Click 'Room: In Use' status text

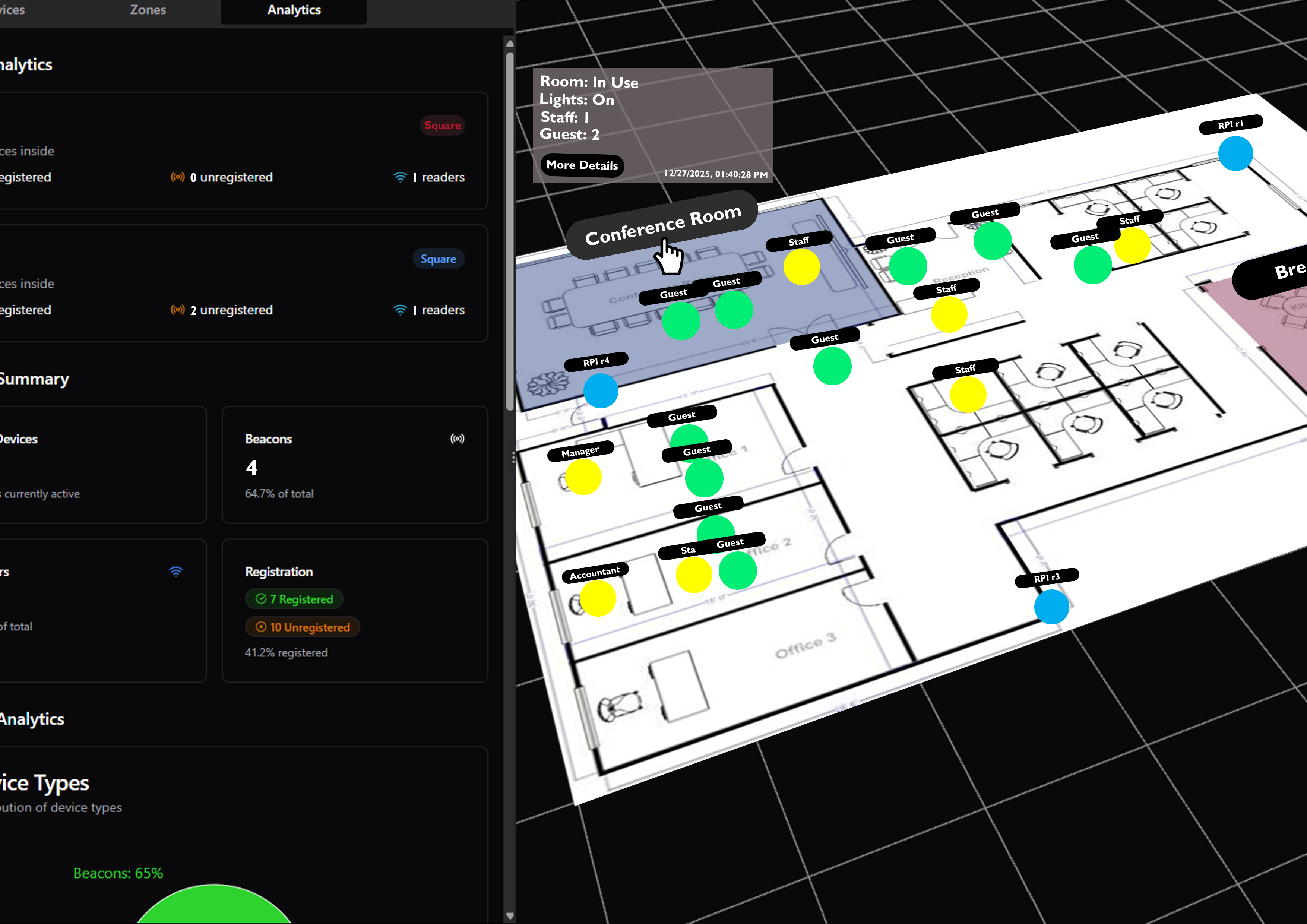pyautogui.click(x=589, y=82)
